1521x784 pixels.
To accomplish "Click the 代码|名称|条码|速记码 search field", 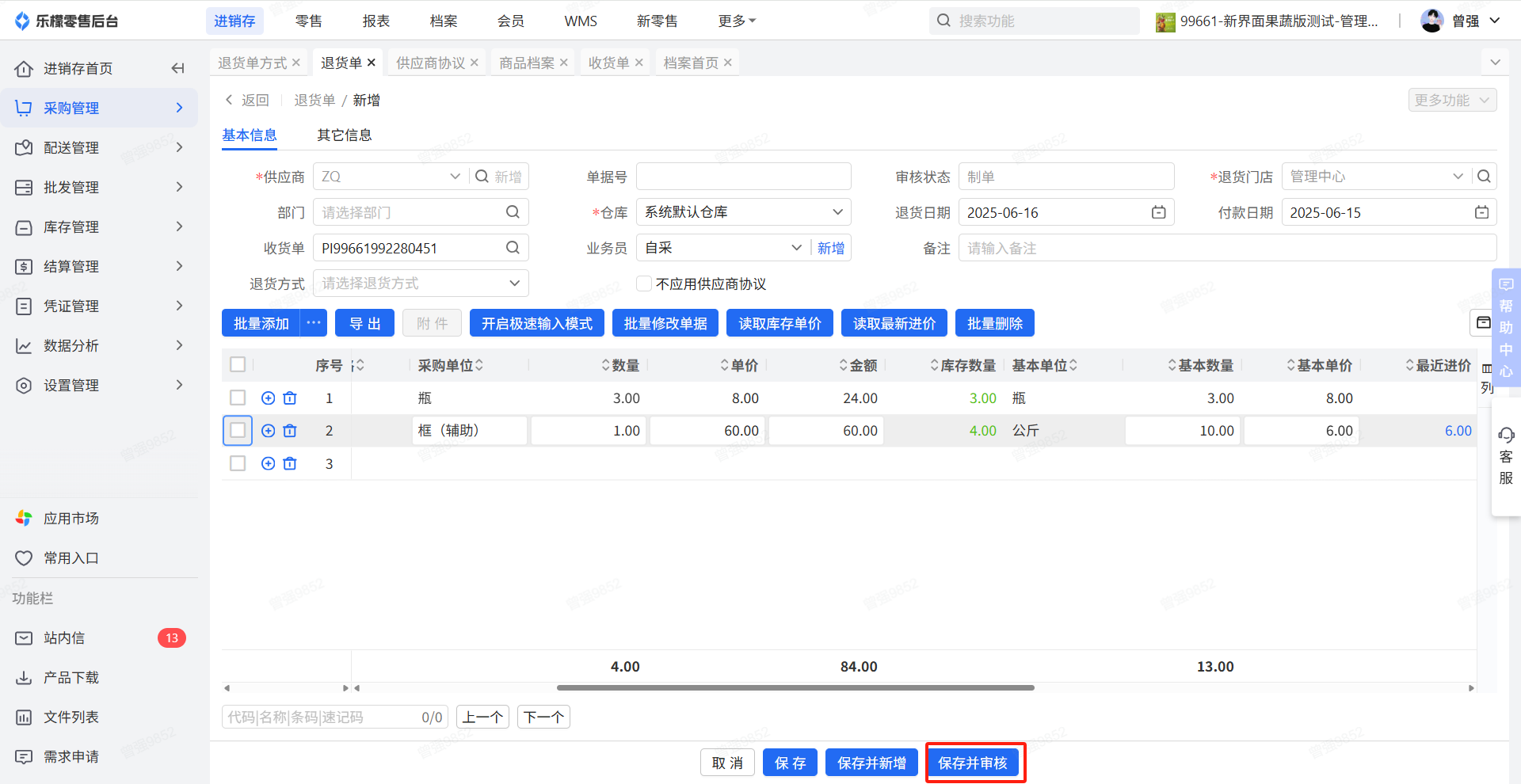I will tap(334, 717).
